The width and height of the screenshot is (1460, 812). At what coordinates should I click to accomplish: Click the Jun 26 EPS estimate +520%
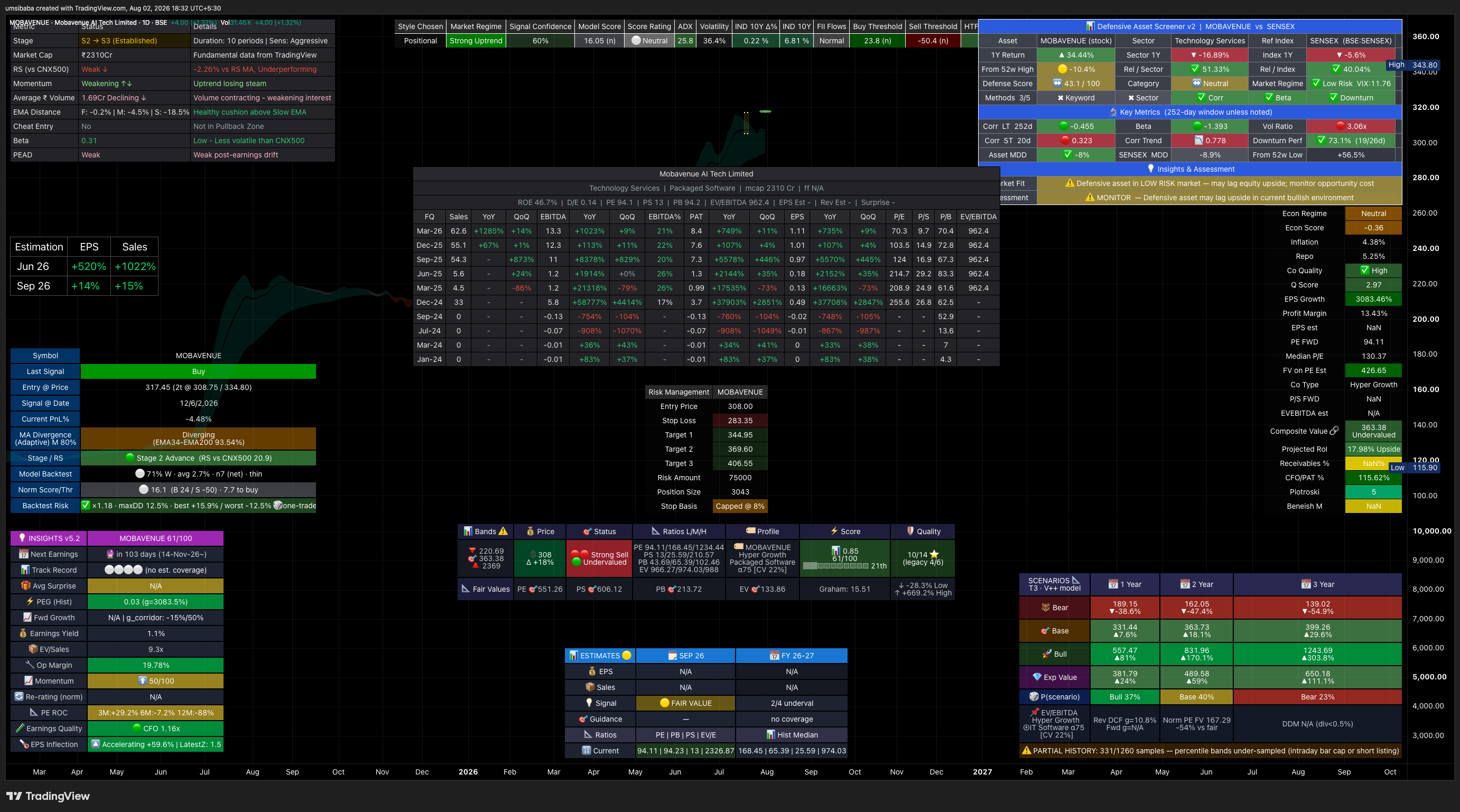[88, 266]
